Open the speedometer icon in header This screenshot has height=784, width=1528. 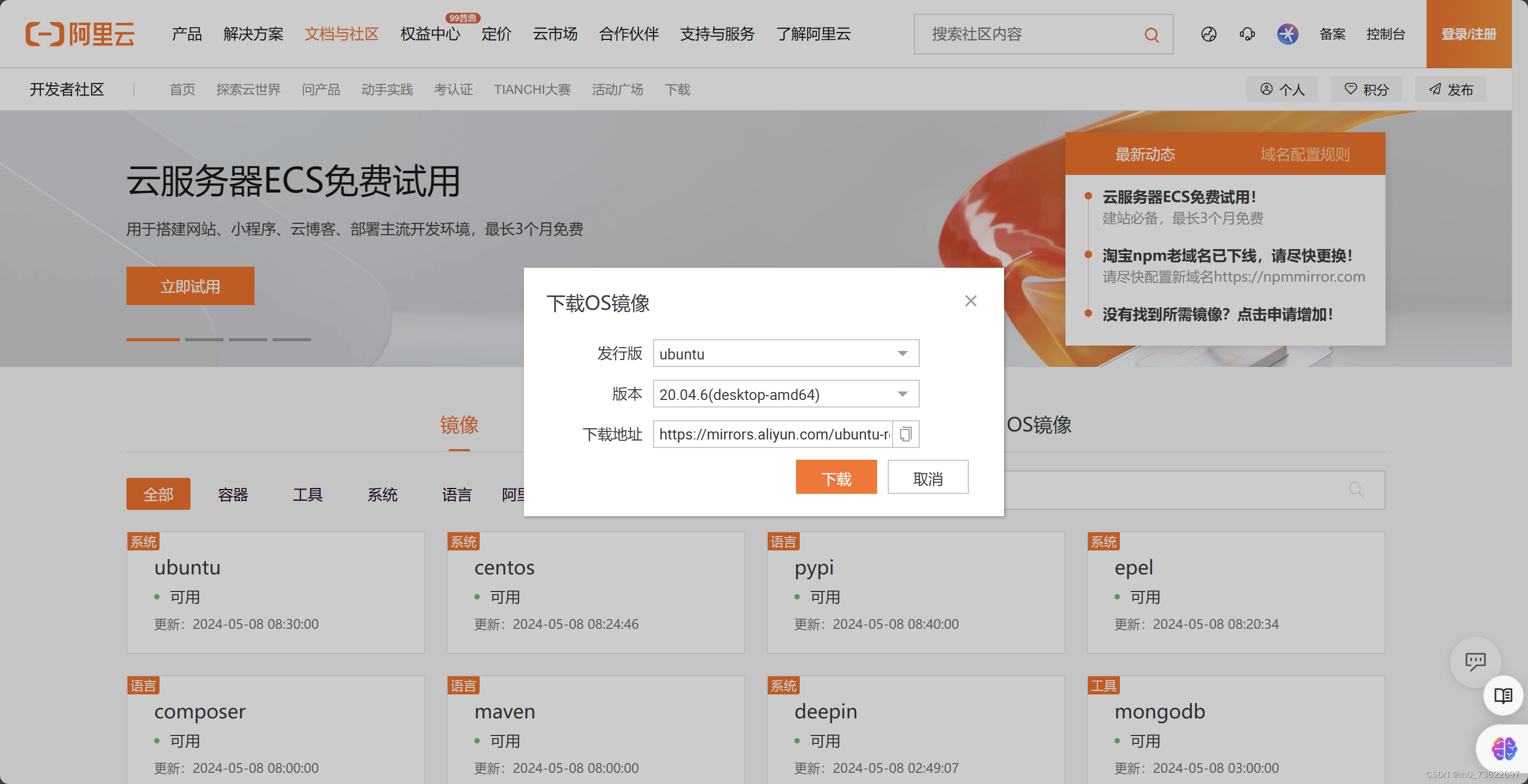[1208, 34]
